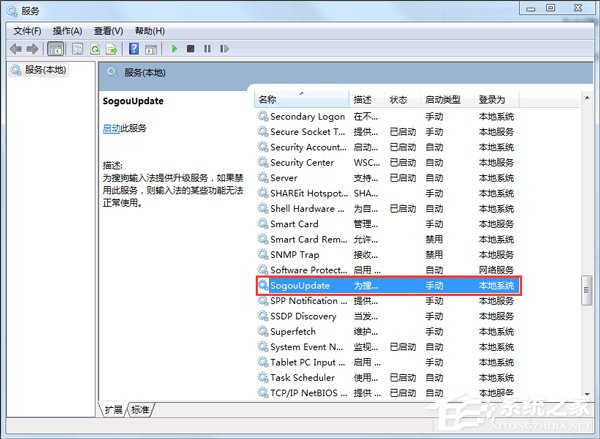600x439 pixels.
Task: Click the Show/Hide Action Pane icon
Action: tap(151, 49)
